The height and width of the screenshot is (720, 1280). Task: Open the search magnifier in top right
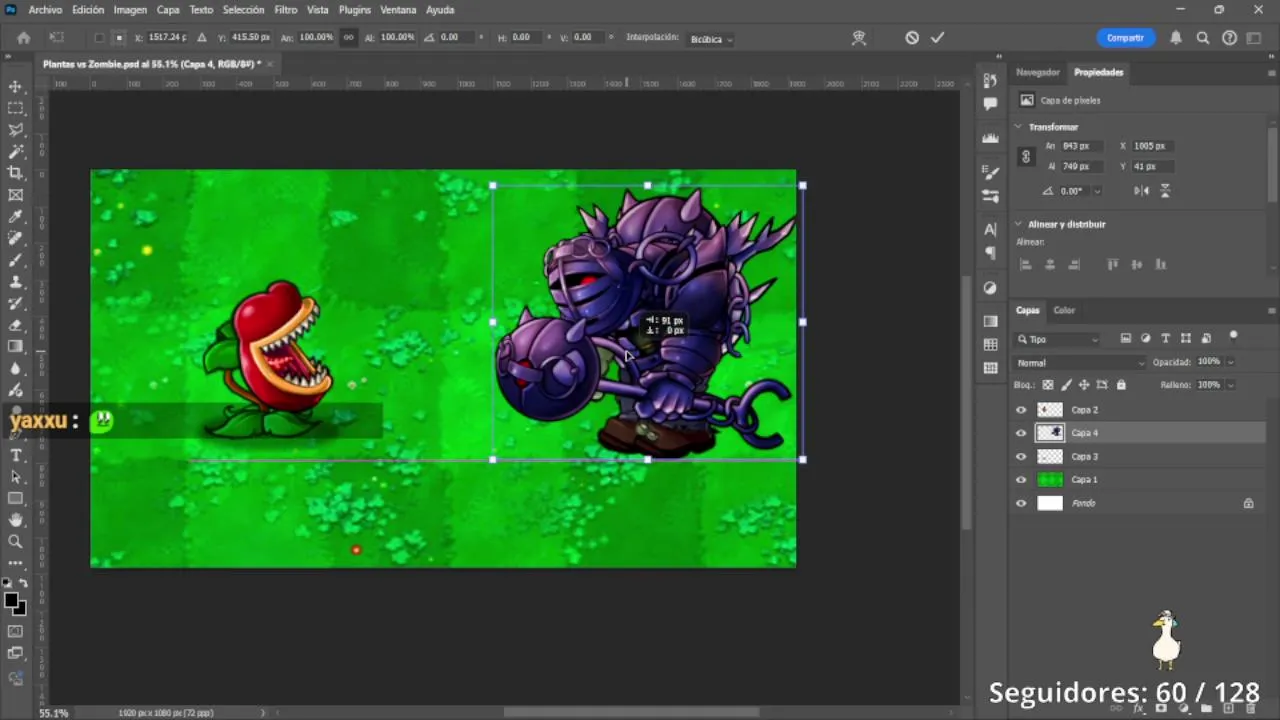1203,38
